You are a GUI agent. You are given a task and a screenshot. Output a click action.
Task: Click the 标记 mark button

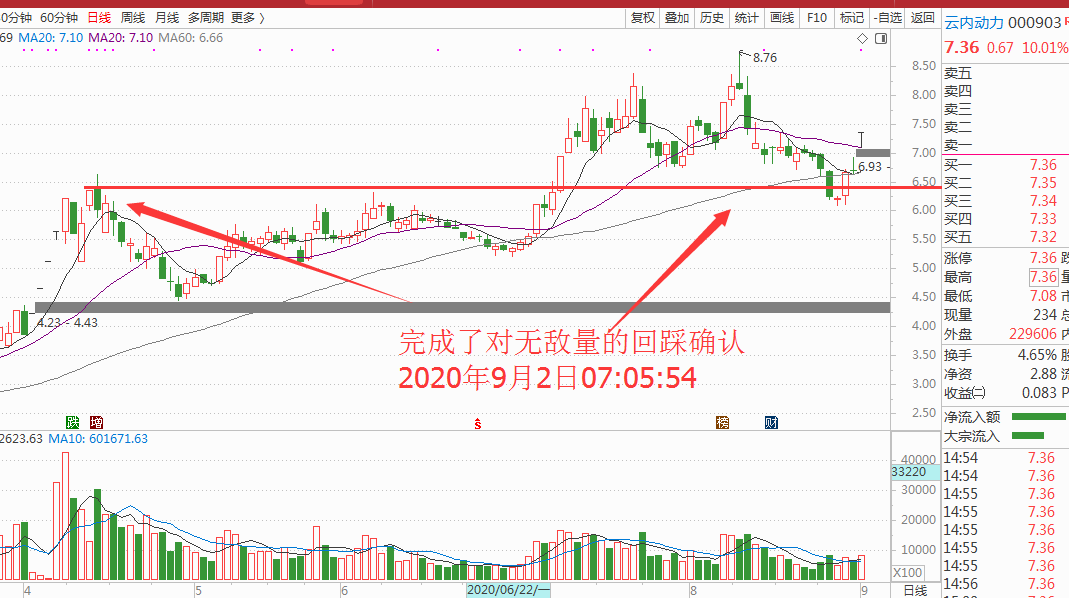coord(852,18)
